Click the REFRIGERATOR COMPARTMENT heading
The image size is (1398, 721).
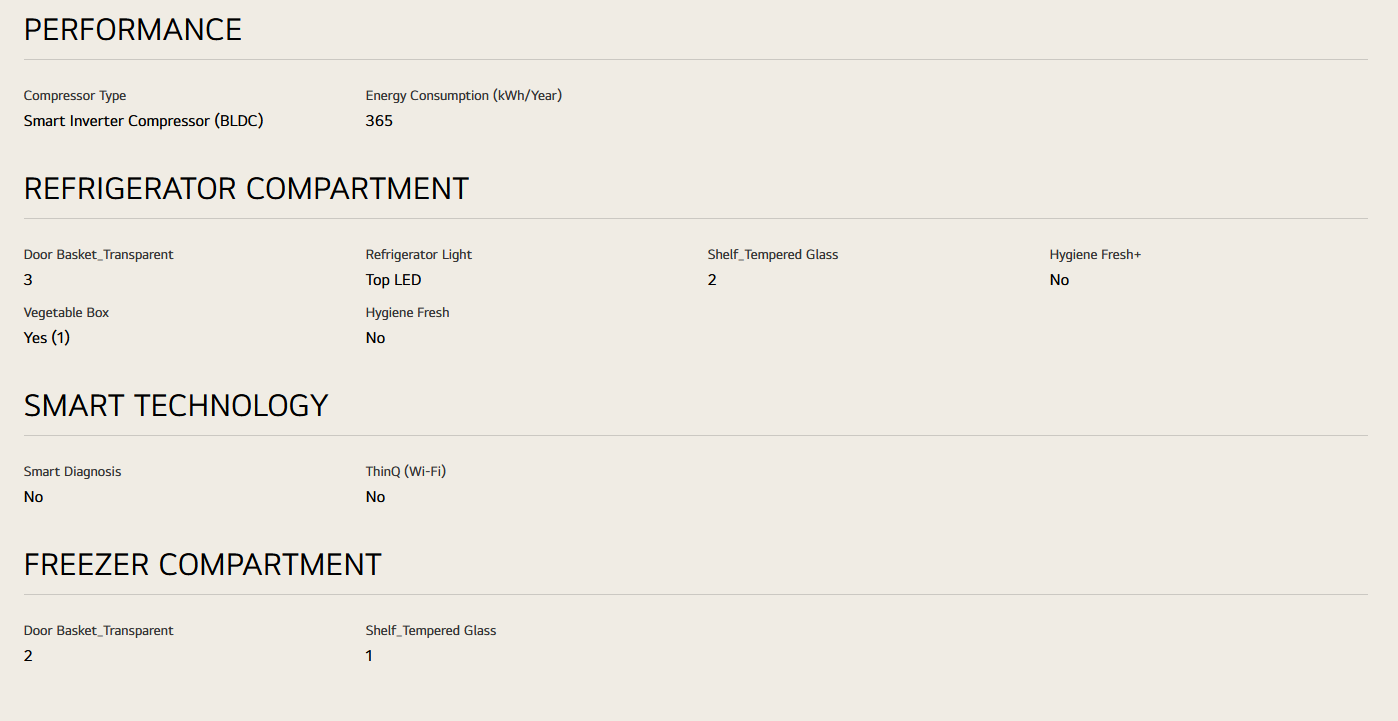pyautogui.click(x=246, y=189)
